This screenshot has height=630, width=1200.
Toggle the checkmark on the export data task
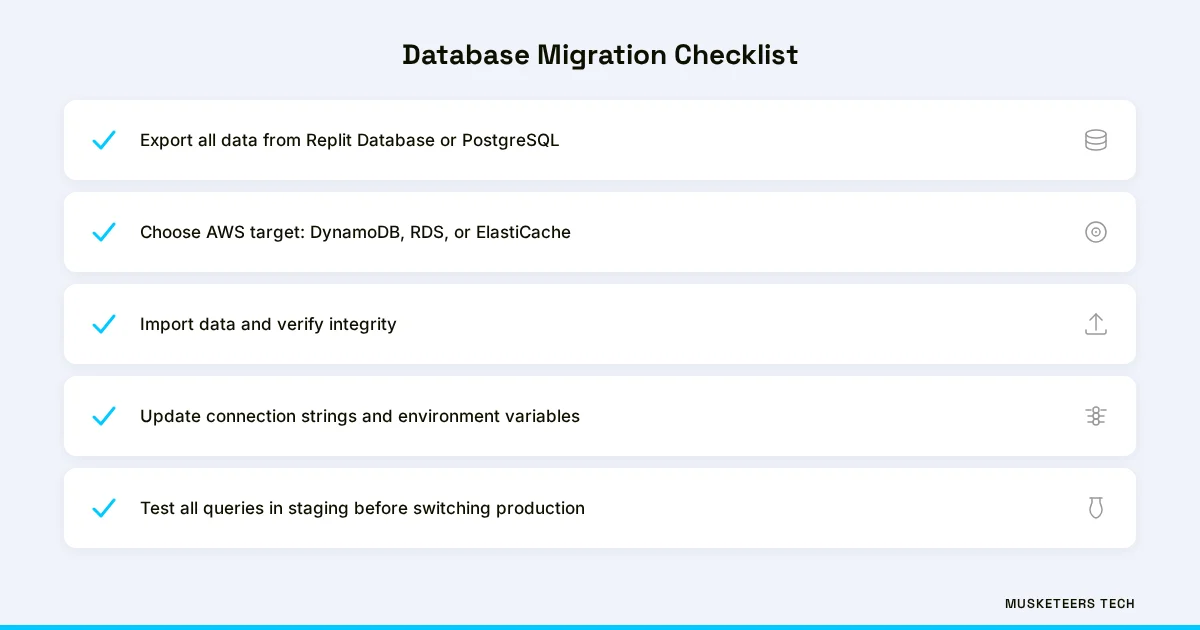click(x=104, y=140)
